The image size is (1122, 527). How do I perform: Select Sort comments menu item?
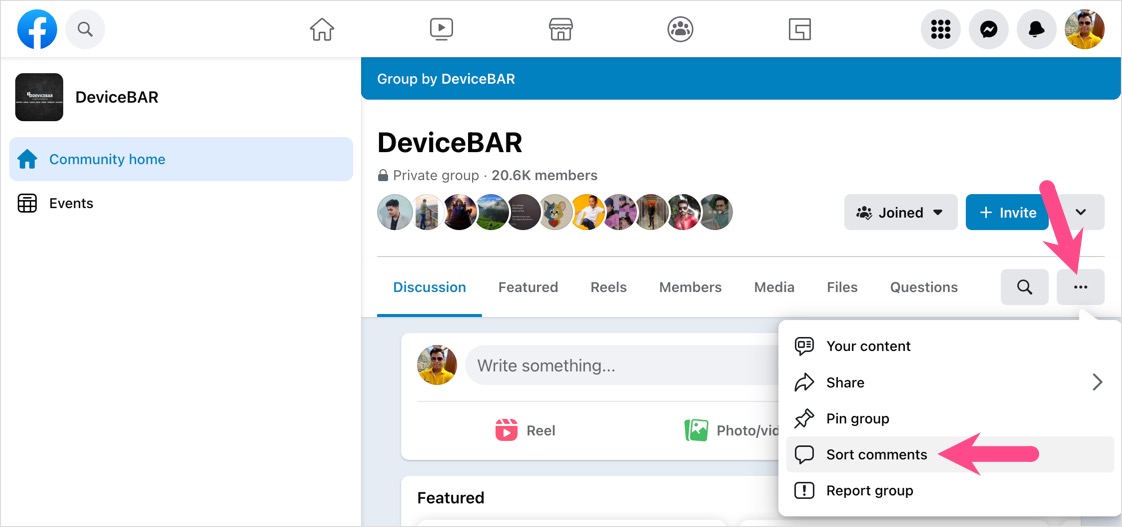950,455
